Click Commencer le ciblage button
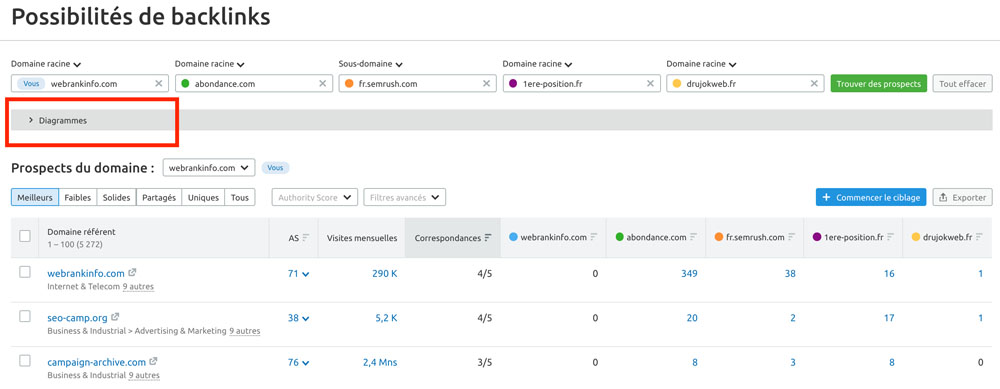The height and width of the screenshot is (389, 1000). (x=871, y=198)
